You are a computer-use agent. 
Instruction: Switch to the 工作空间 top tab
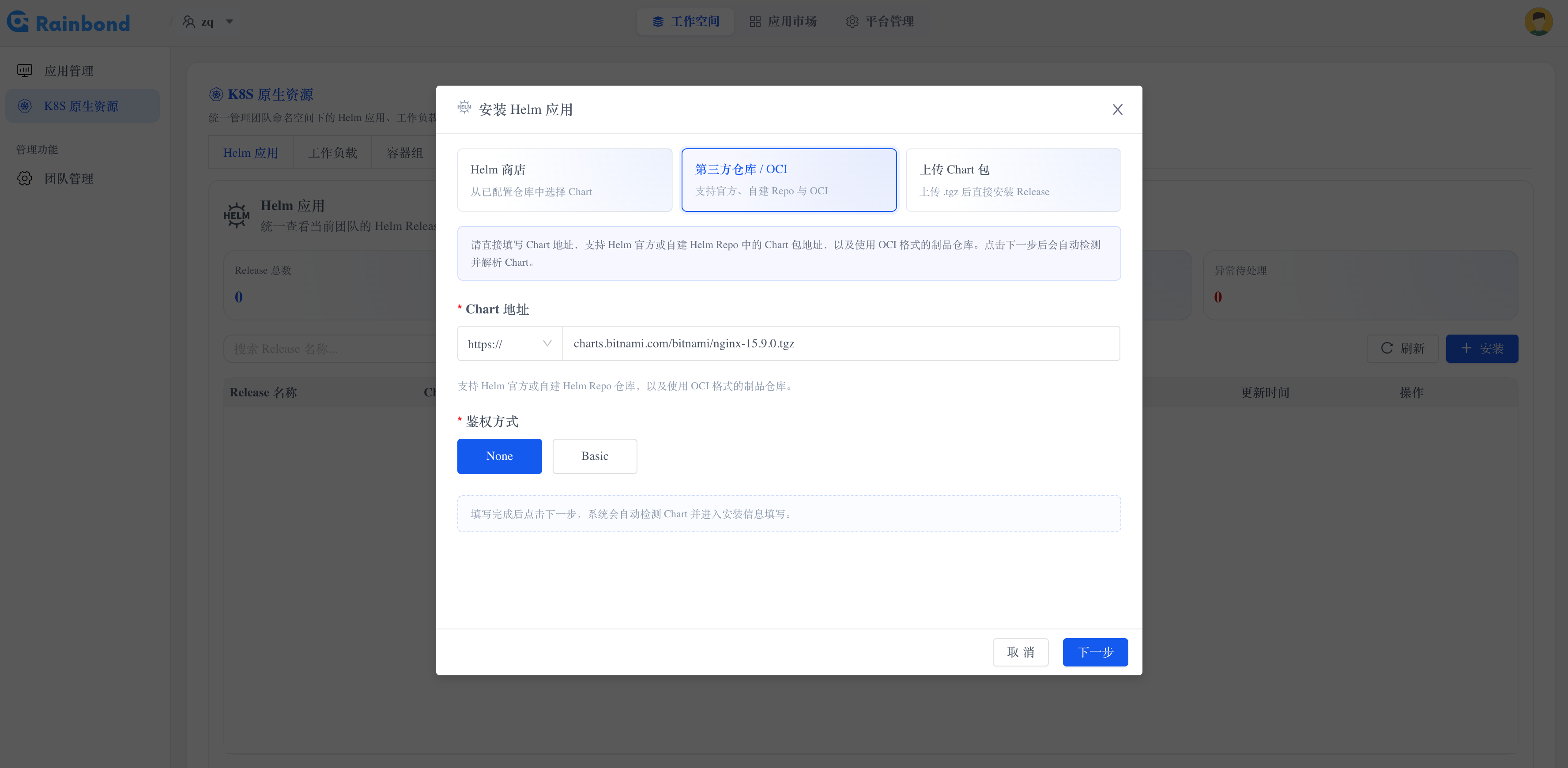pyautogui.click(x=686, y=22)
